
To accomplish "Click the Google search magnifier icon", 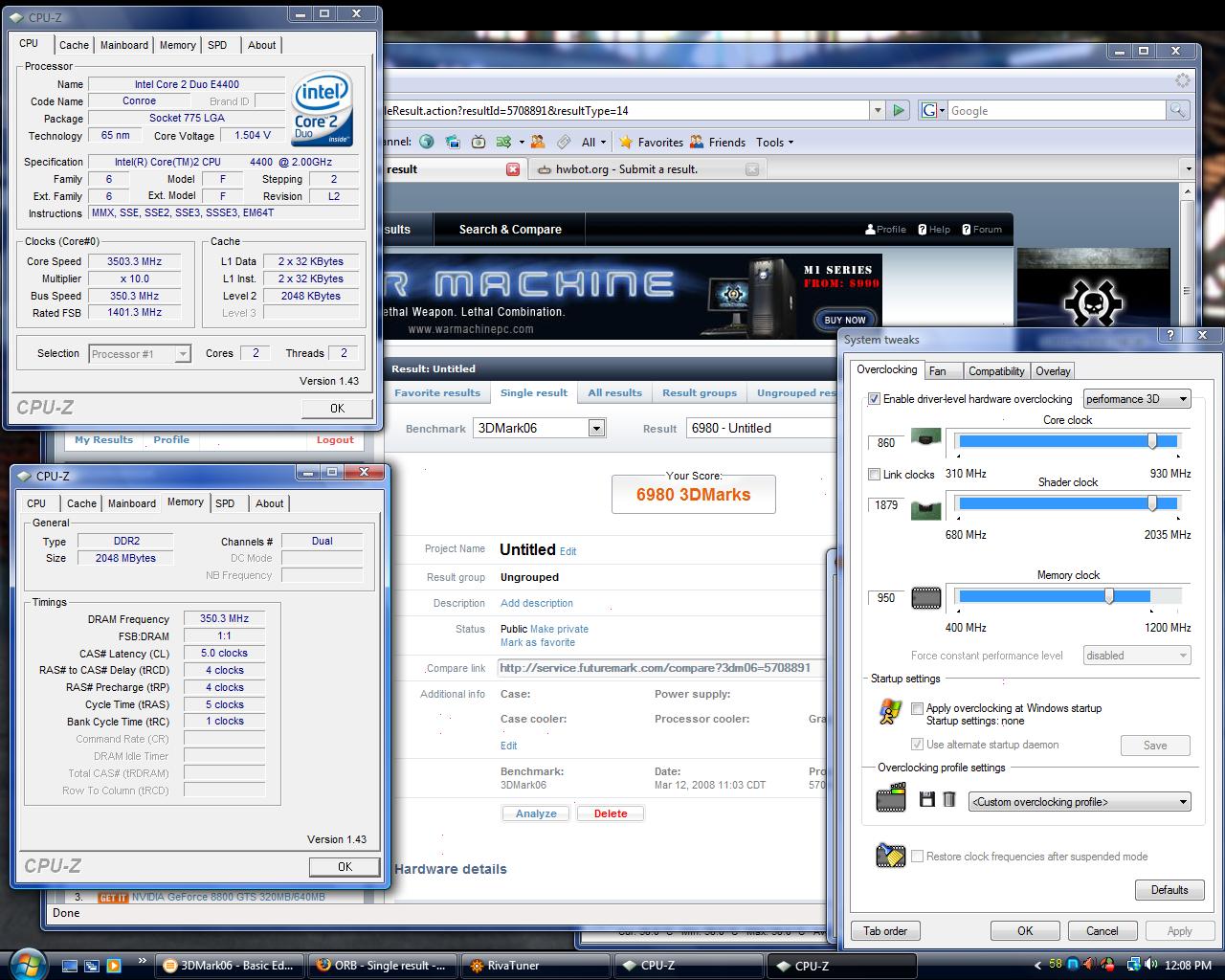I will coord(1178,110).
